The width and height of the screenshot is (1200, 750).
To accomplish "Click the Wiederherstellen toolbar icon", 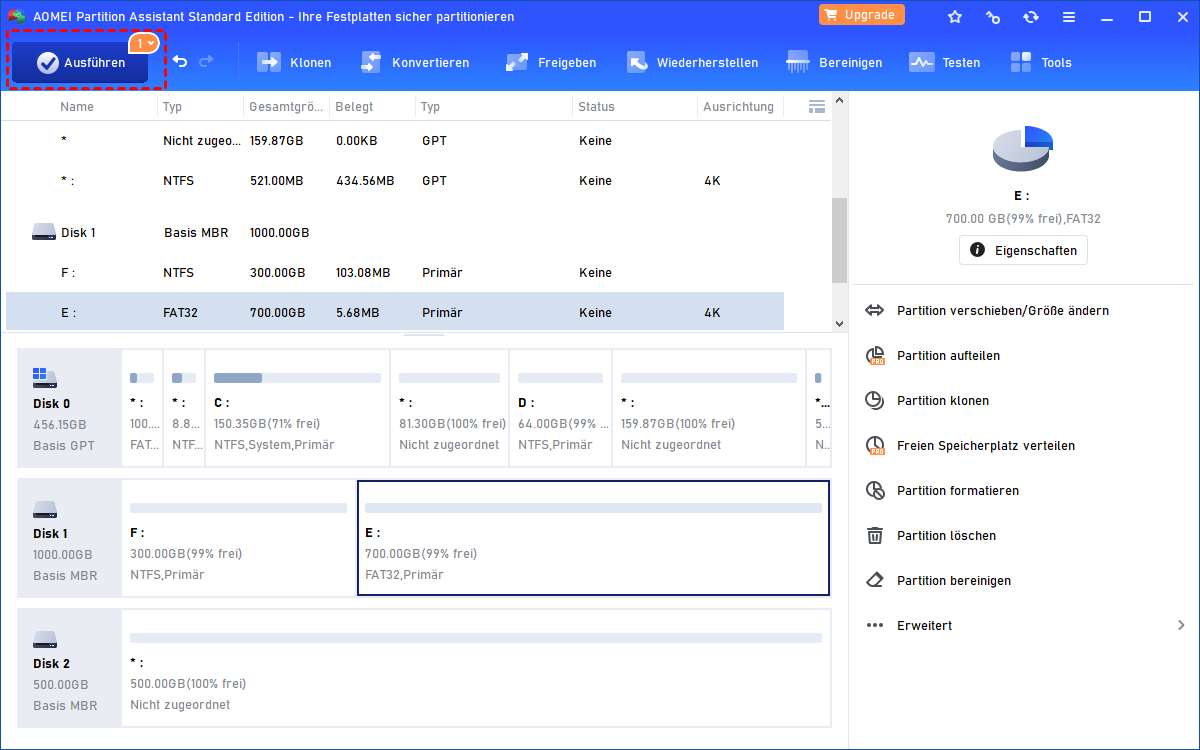I will [637, 62].
